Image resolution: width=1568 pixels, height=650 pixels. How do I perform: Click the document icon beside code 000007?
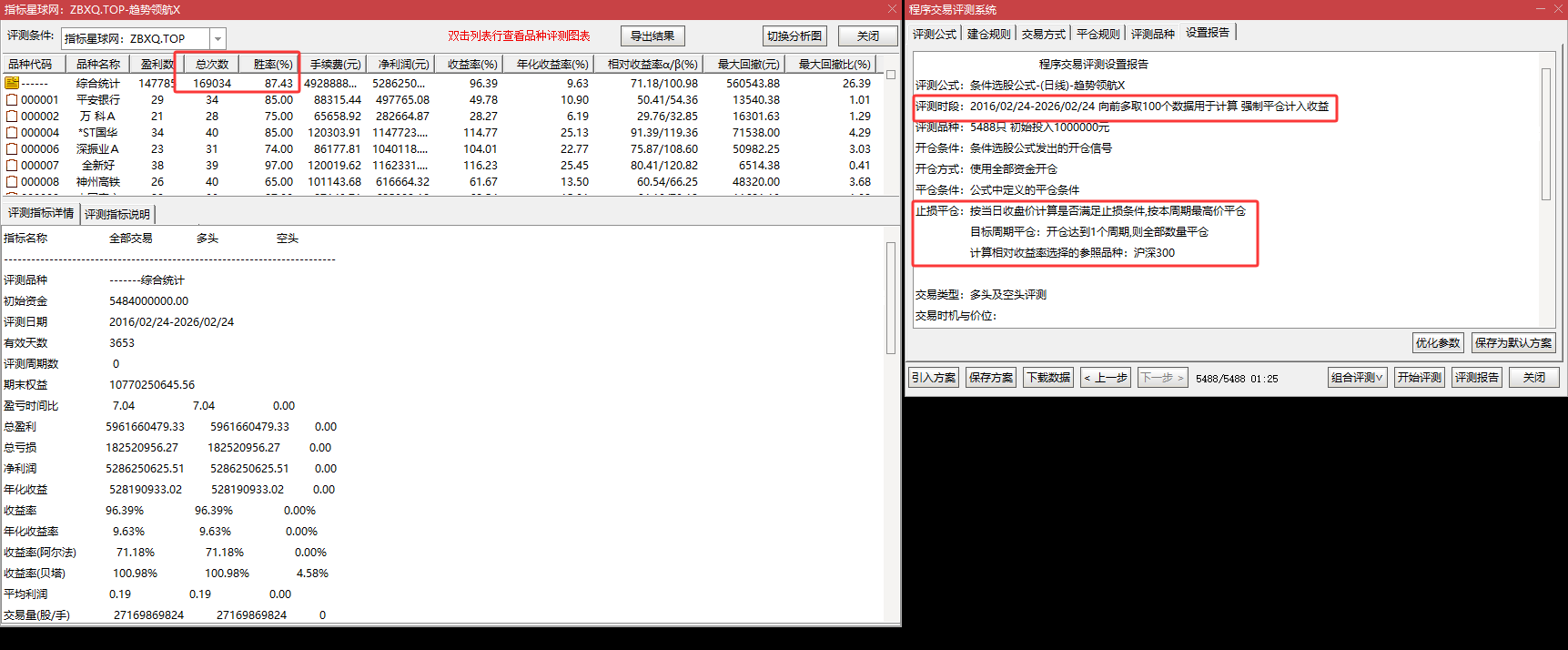coord(12,166)
